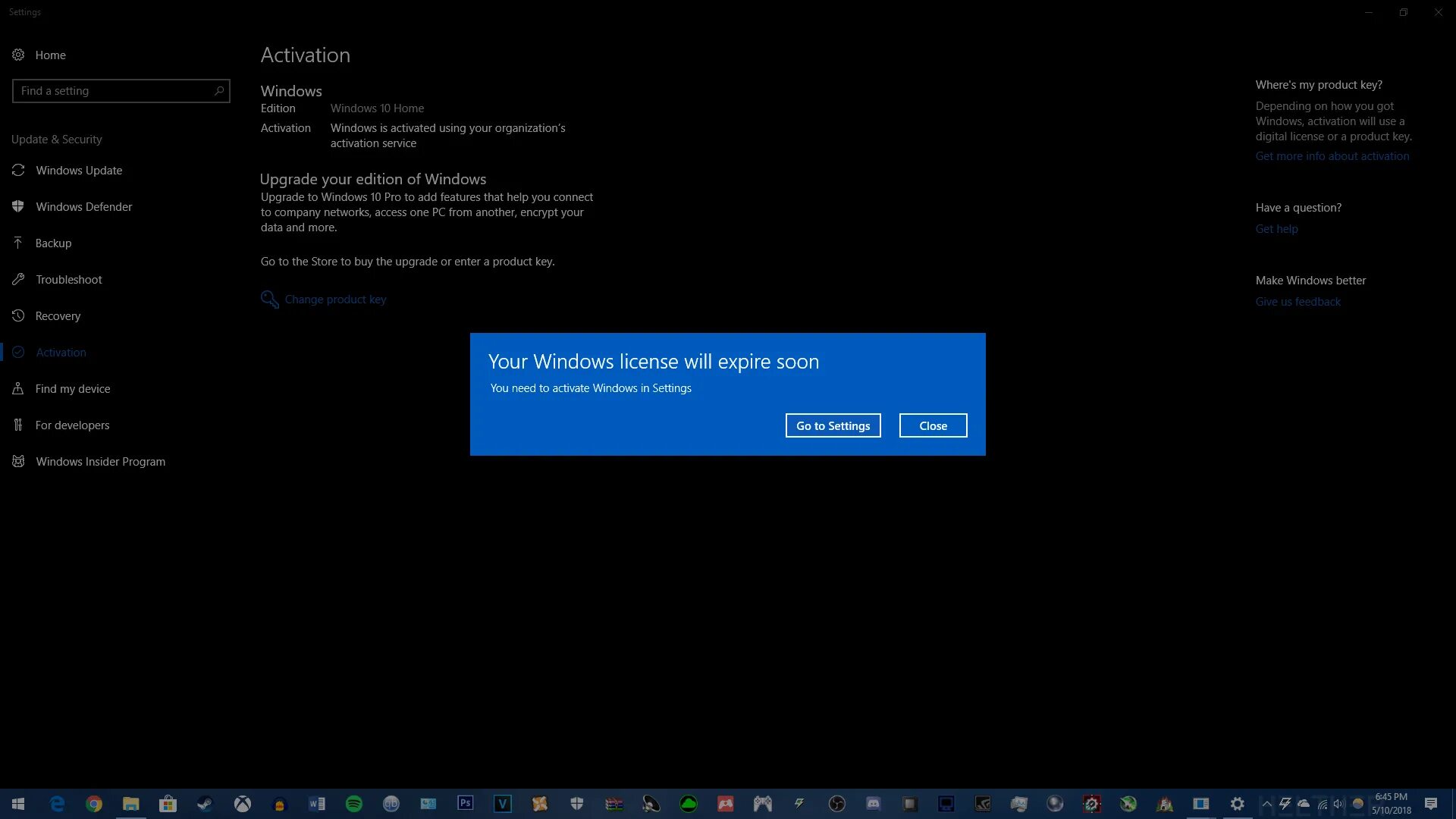Open Steam from taskbar

point(205,803)
